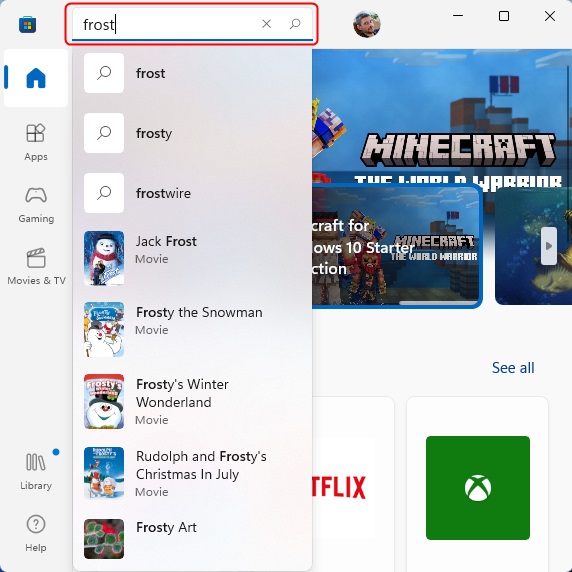Screen dimensions: 572x572
Task: Open Frosty the Snowman movie result
Action: 192,329
